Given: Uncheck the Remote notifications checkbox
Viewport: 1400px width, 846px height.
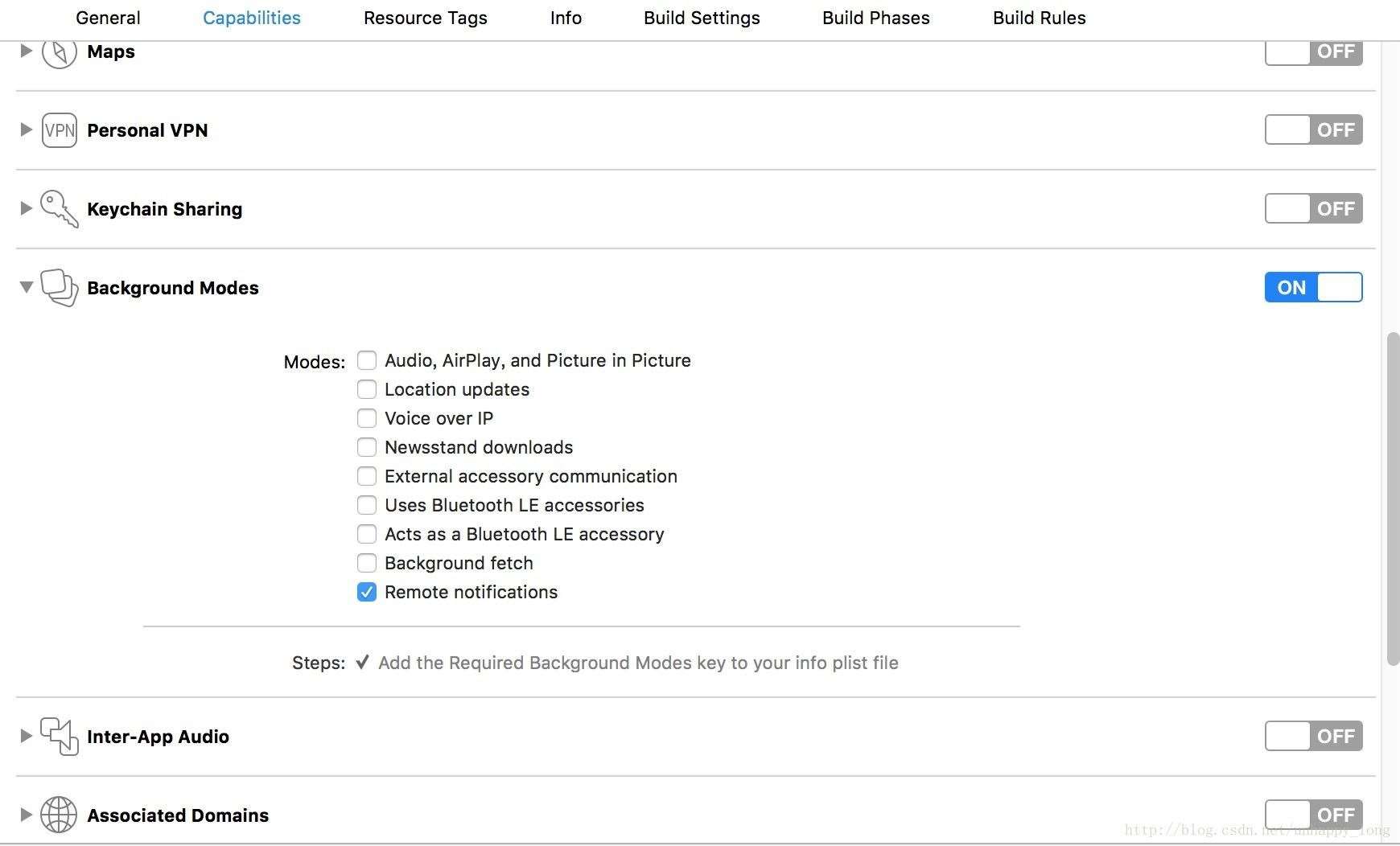Looking at the screenshot, I should 367,593.
